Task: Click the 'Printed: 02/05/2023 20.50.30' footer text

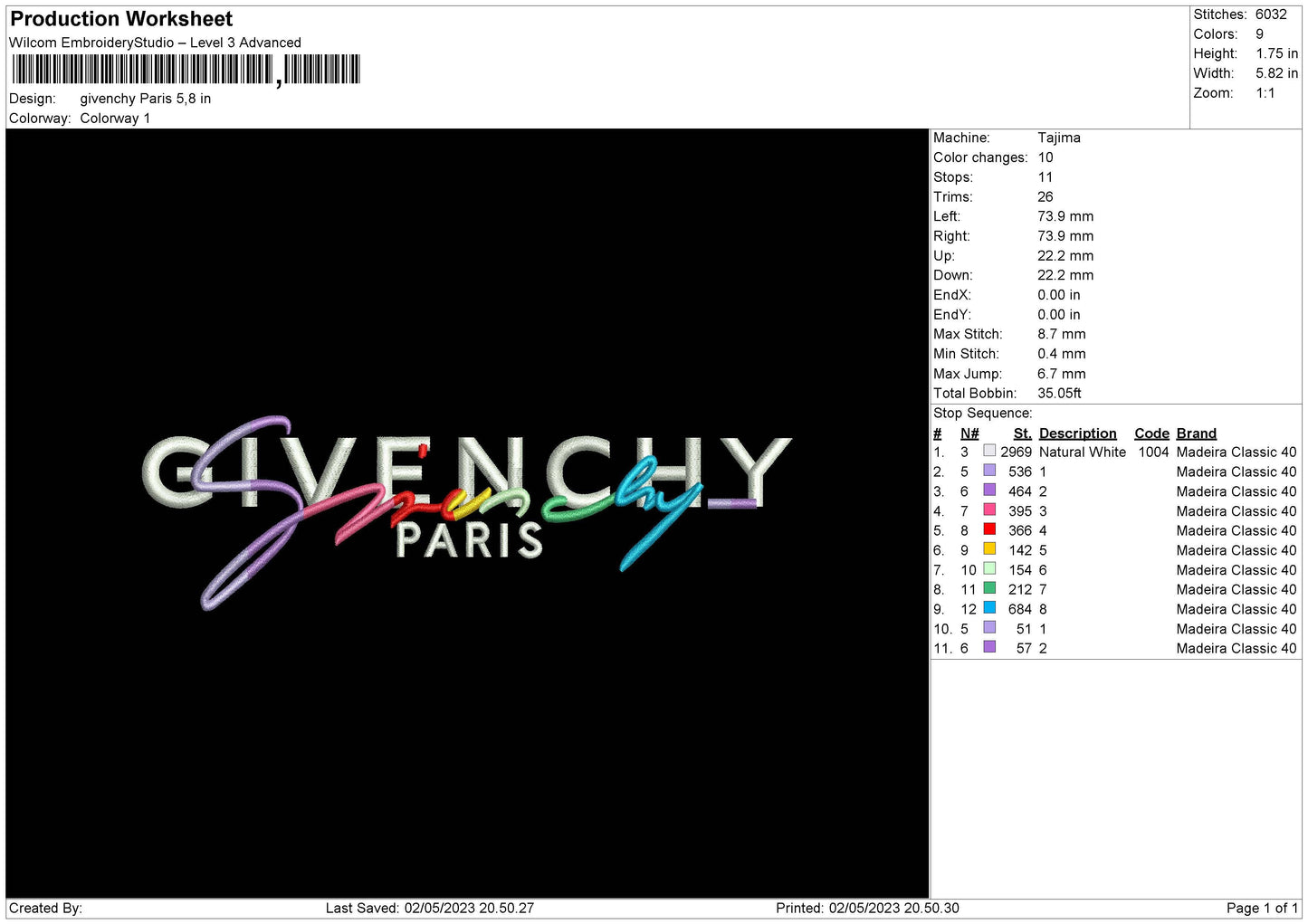Action: point(867,908)
